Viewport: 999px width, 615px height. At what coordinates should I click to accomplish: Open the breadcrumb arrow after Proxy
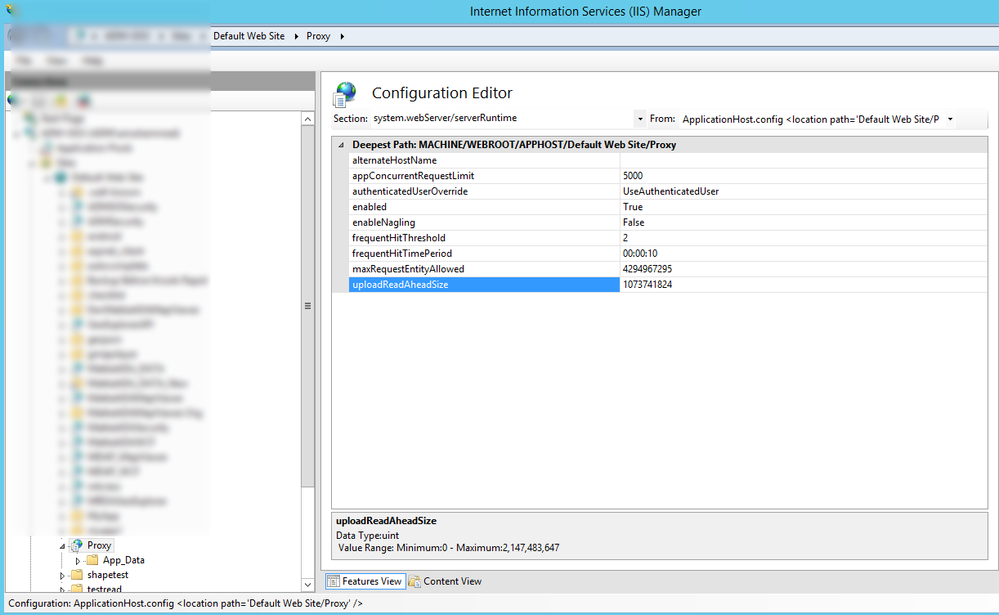[x=342, y=36]
